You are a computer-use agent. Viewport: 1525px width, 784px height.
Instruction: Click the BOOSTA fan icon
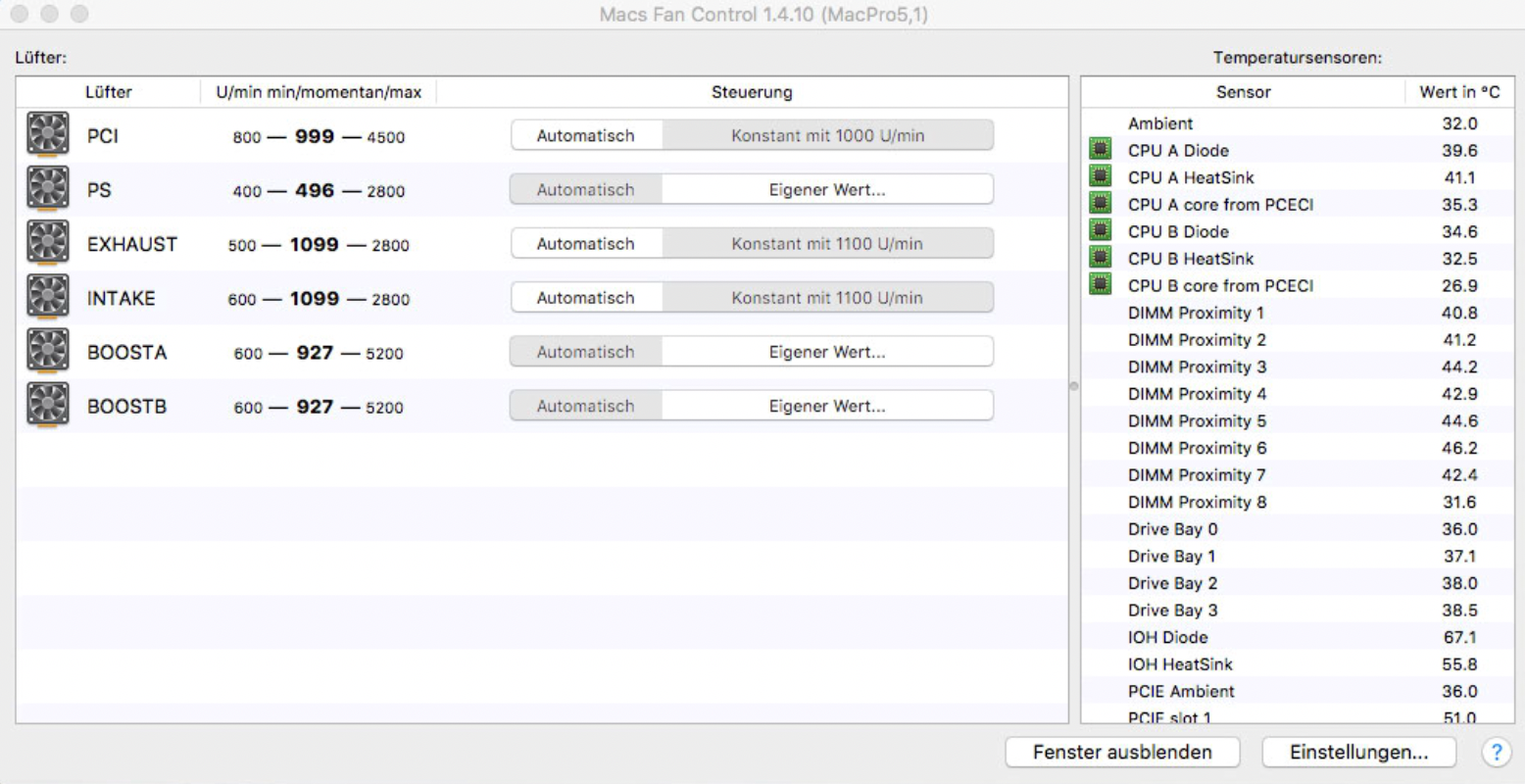point(48,351)
